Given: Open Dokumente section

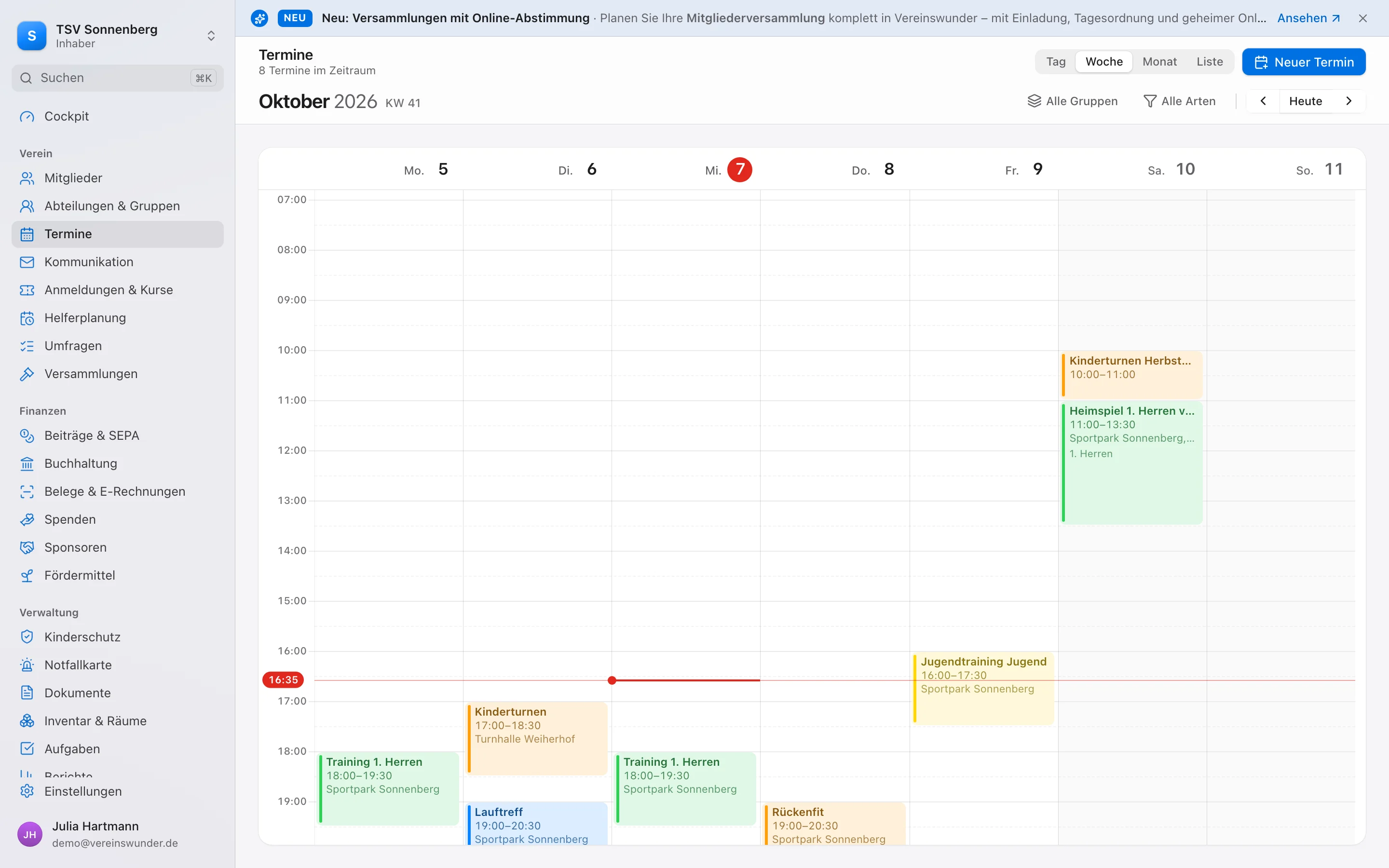Looking at the screenshot, I should coord(117,693).
